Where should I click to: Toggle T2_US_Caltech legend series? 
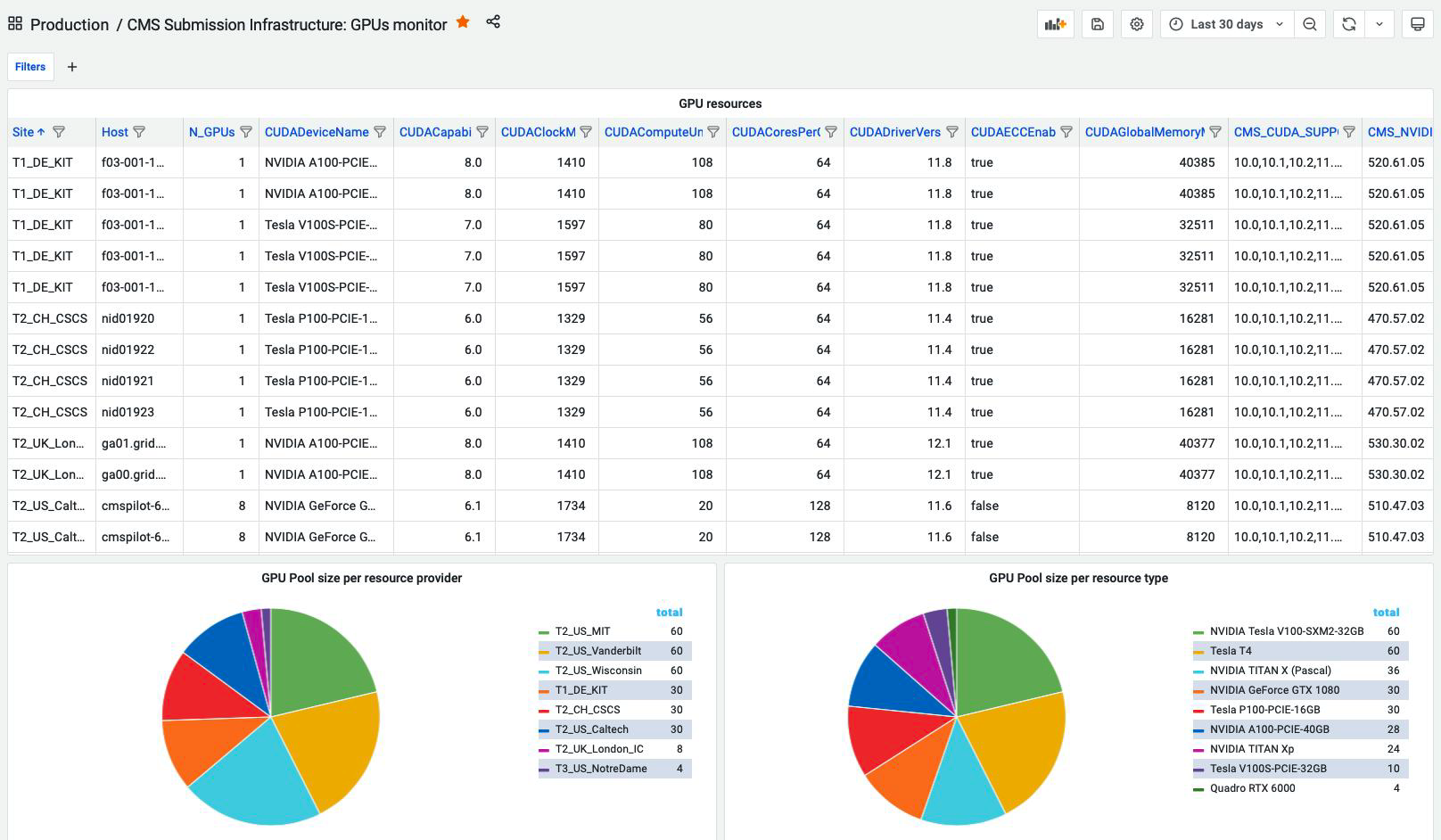point(592,729)
